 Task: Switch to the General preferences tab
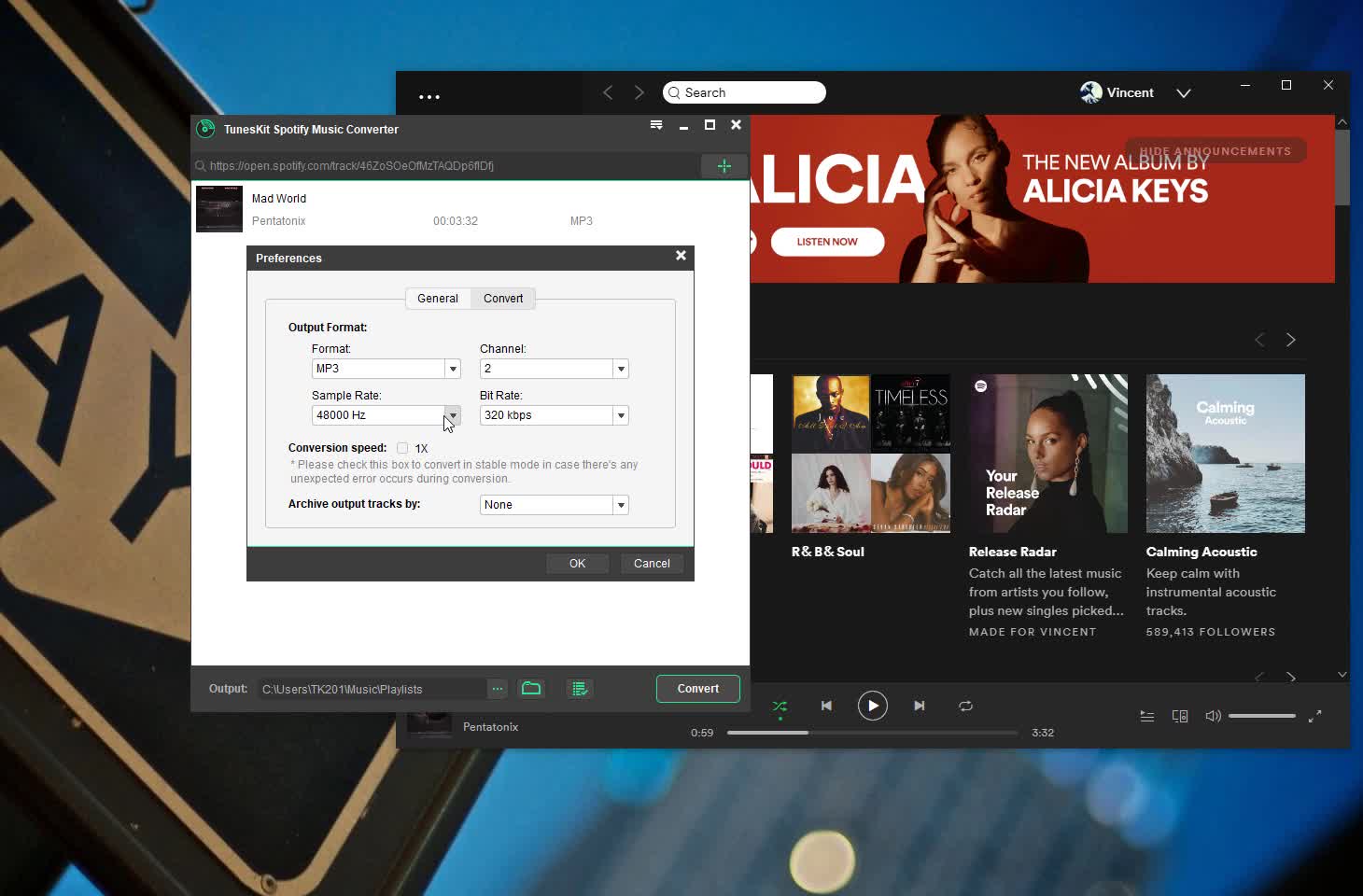(438, 299)
